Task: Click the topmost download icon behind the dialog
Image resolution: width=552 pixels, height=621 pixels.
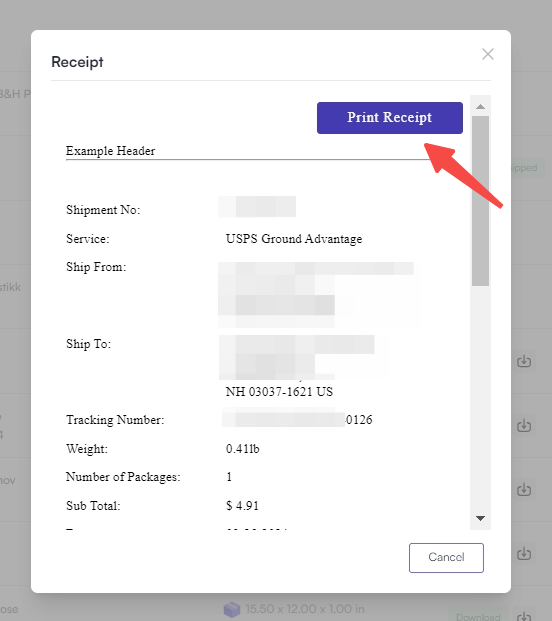Action: (x=524, y=361)
